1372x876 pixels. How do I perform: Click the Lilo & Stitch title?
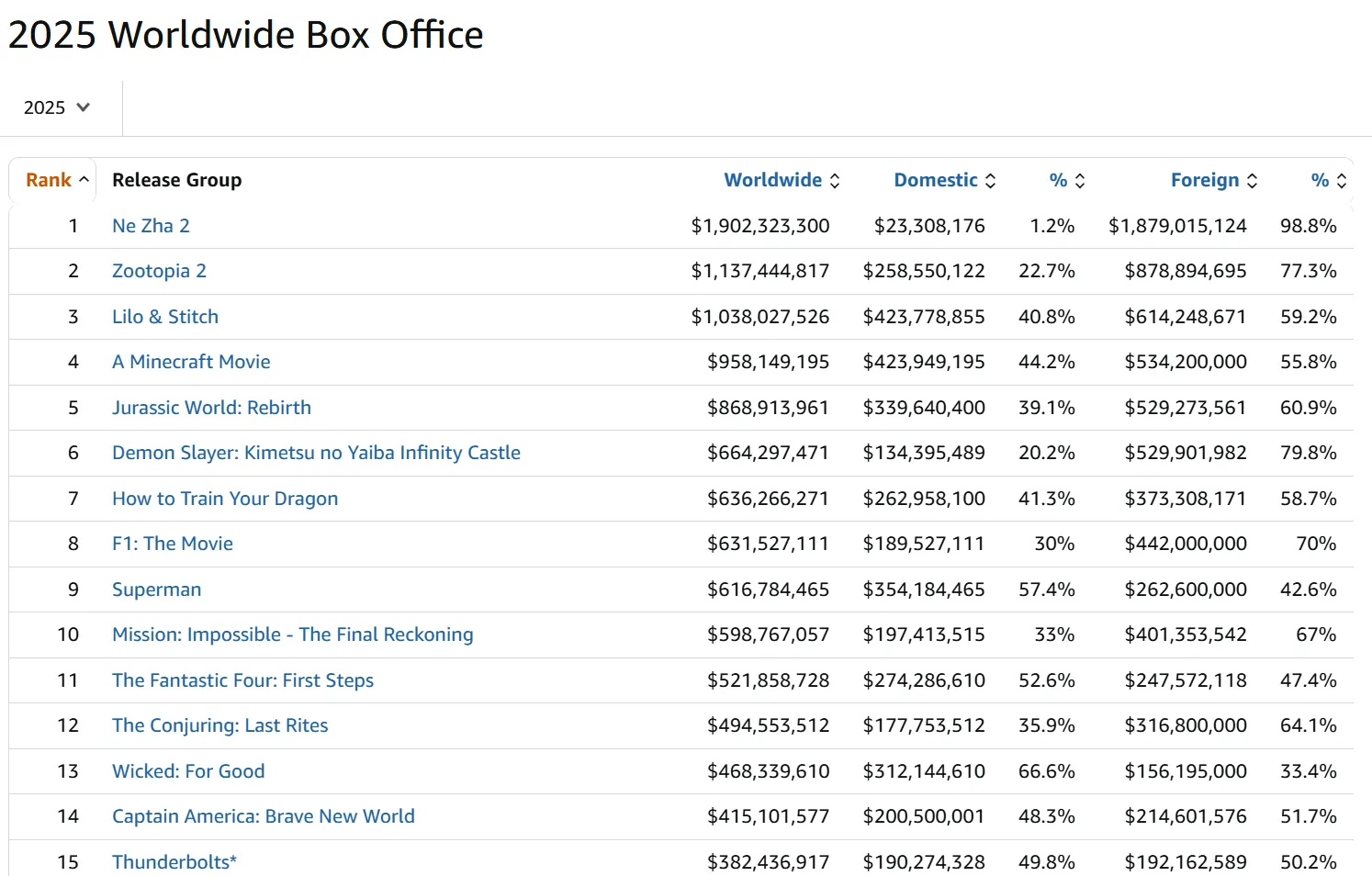pos(165,317)
